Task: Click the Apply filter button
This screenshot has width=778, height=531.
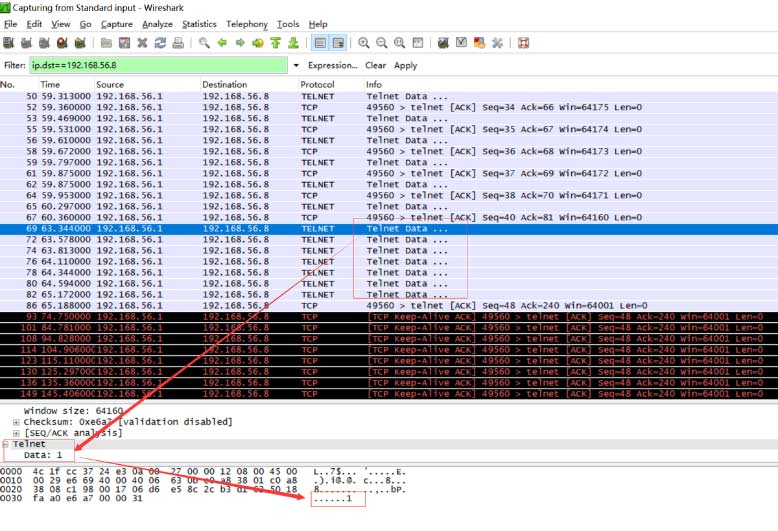Action: pos(405,65)
